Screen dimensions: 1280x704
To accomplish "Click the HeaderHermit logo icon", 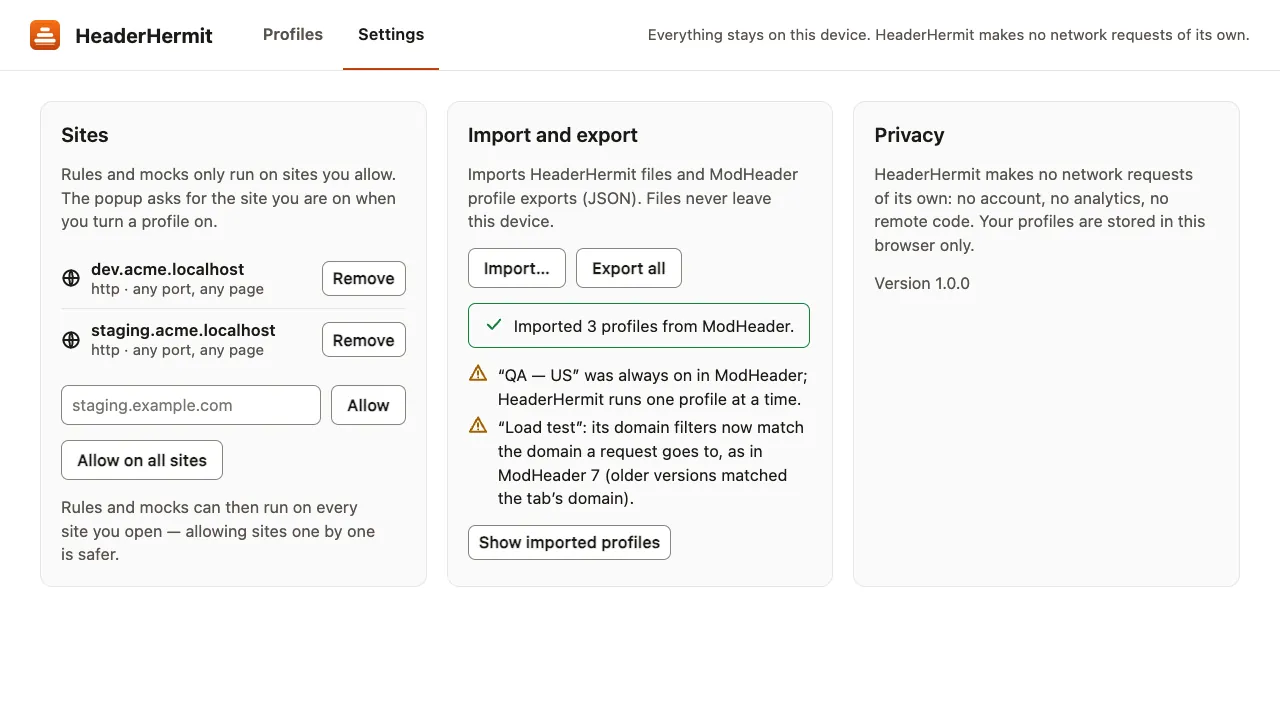I will pos(45,35).
